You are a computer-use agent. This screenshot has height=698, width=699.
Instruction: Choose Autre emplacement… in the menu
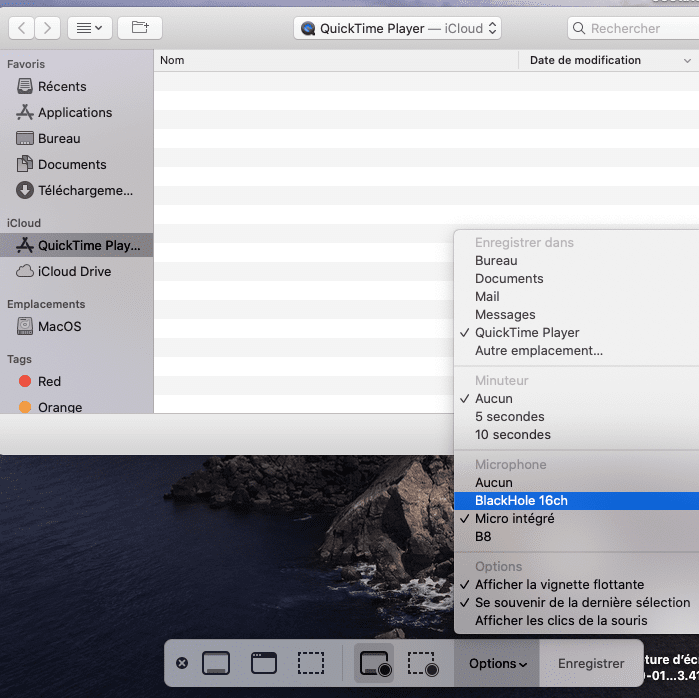point(576,351)
